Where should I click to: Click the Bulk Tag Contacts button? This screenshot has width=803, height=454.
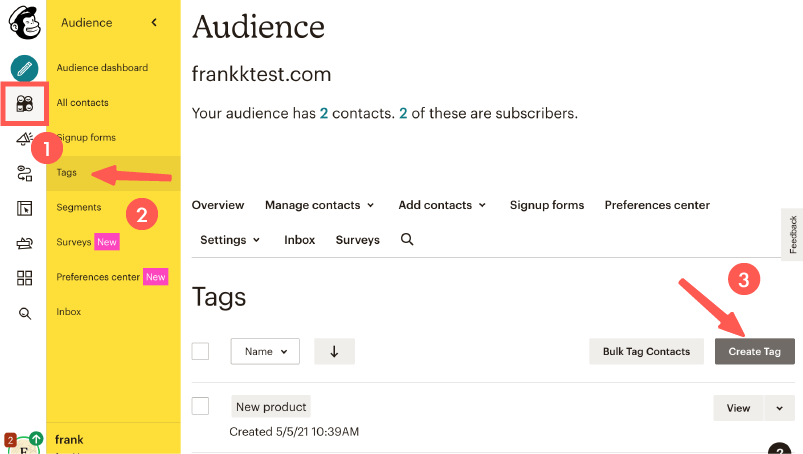coord(646,351)
